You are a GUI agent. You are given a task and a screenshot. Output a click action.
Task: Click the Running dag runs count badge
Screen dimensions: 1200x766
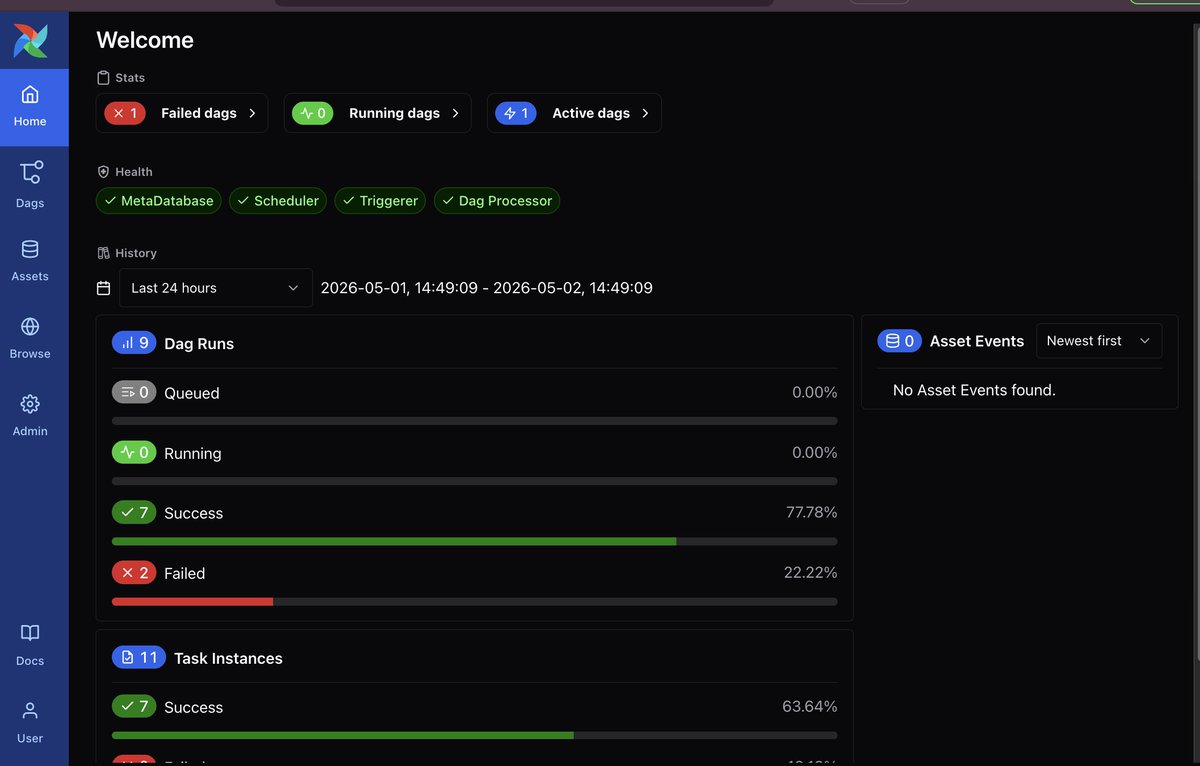tap(134, 453)
